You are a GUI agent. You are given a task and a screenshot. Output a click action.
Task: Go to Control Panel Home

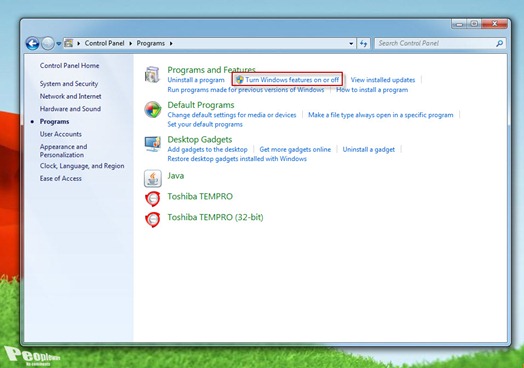point(69,66)
